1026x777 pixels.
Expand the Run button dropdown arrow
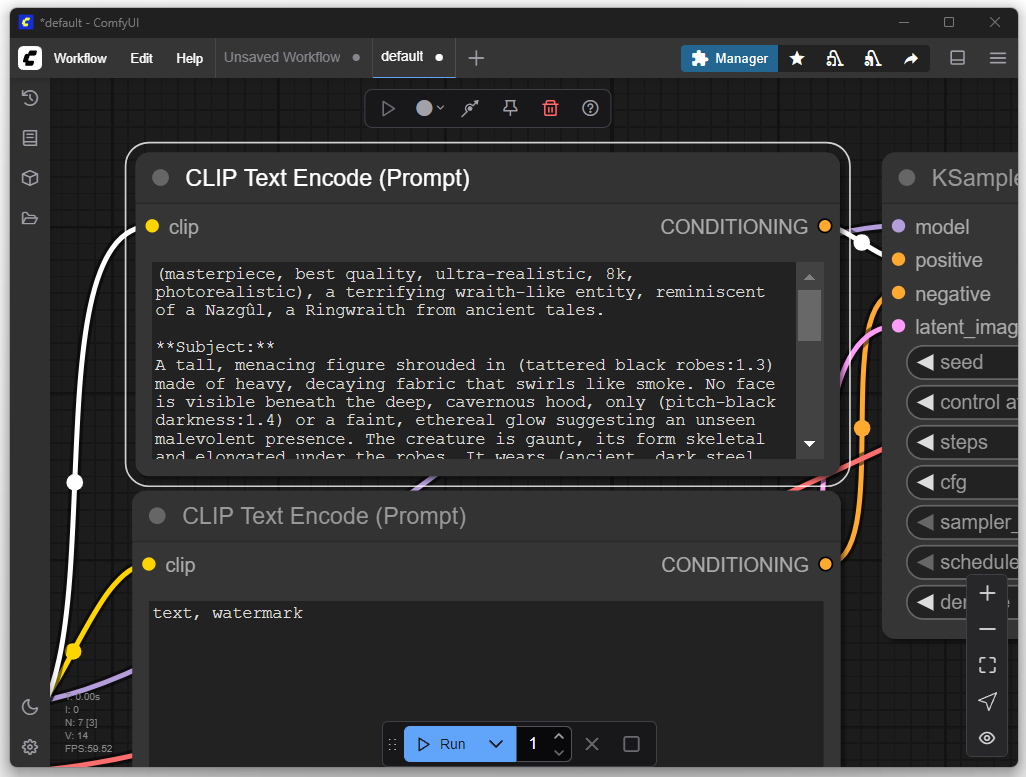(495, 744)
